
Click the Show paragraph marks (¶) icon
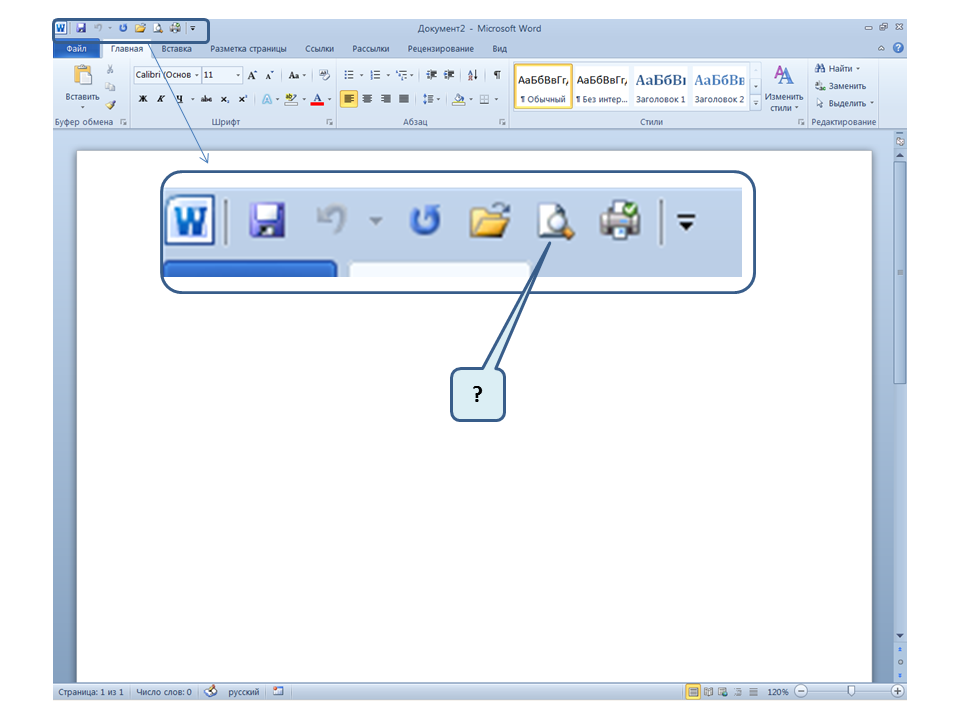tap(497, 75)
